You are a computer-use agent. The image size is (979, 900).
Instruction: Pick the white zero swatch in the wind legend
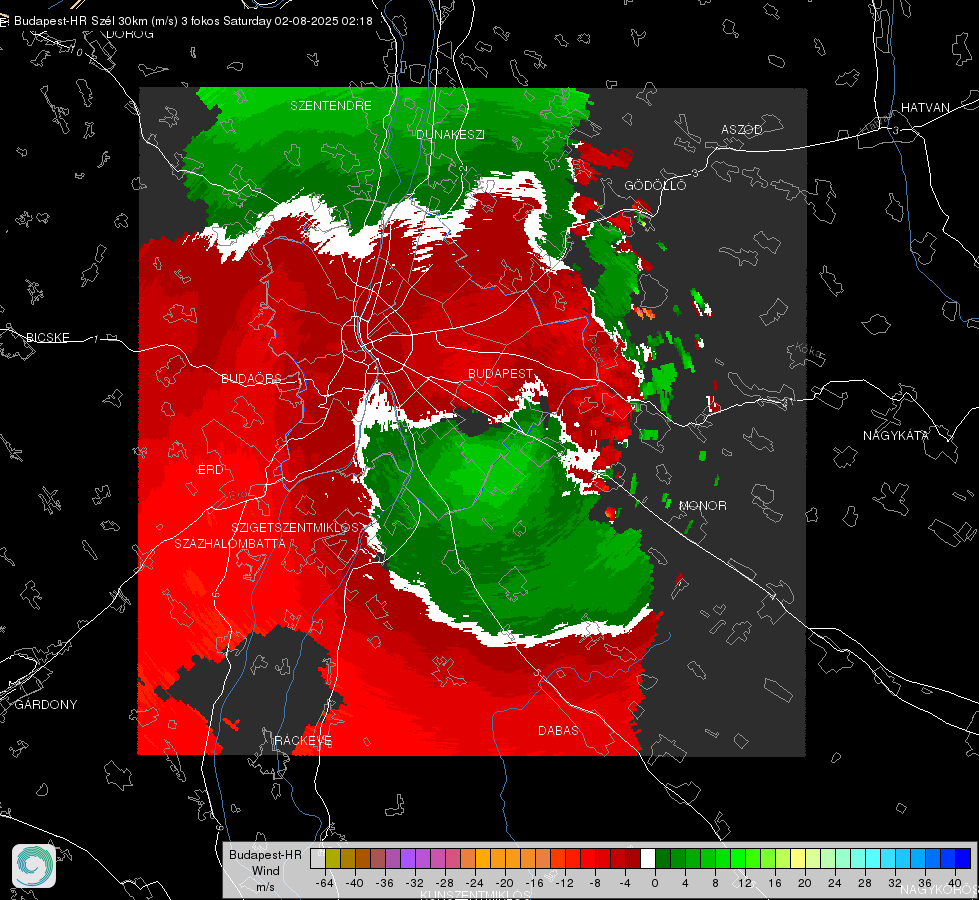648,858
